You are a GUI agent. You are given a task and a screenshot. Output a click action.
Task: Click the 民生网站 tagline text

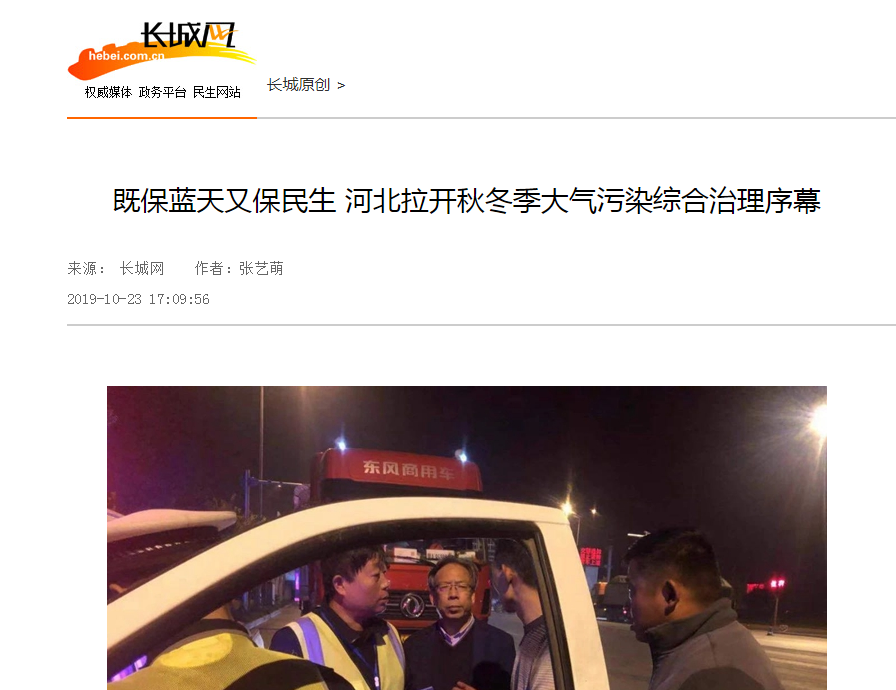[x=217, y=92]
